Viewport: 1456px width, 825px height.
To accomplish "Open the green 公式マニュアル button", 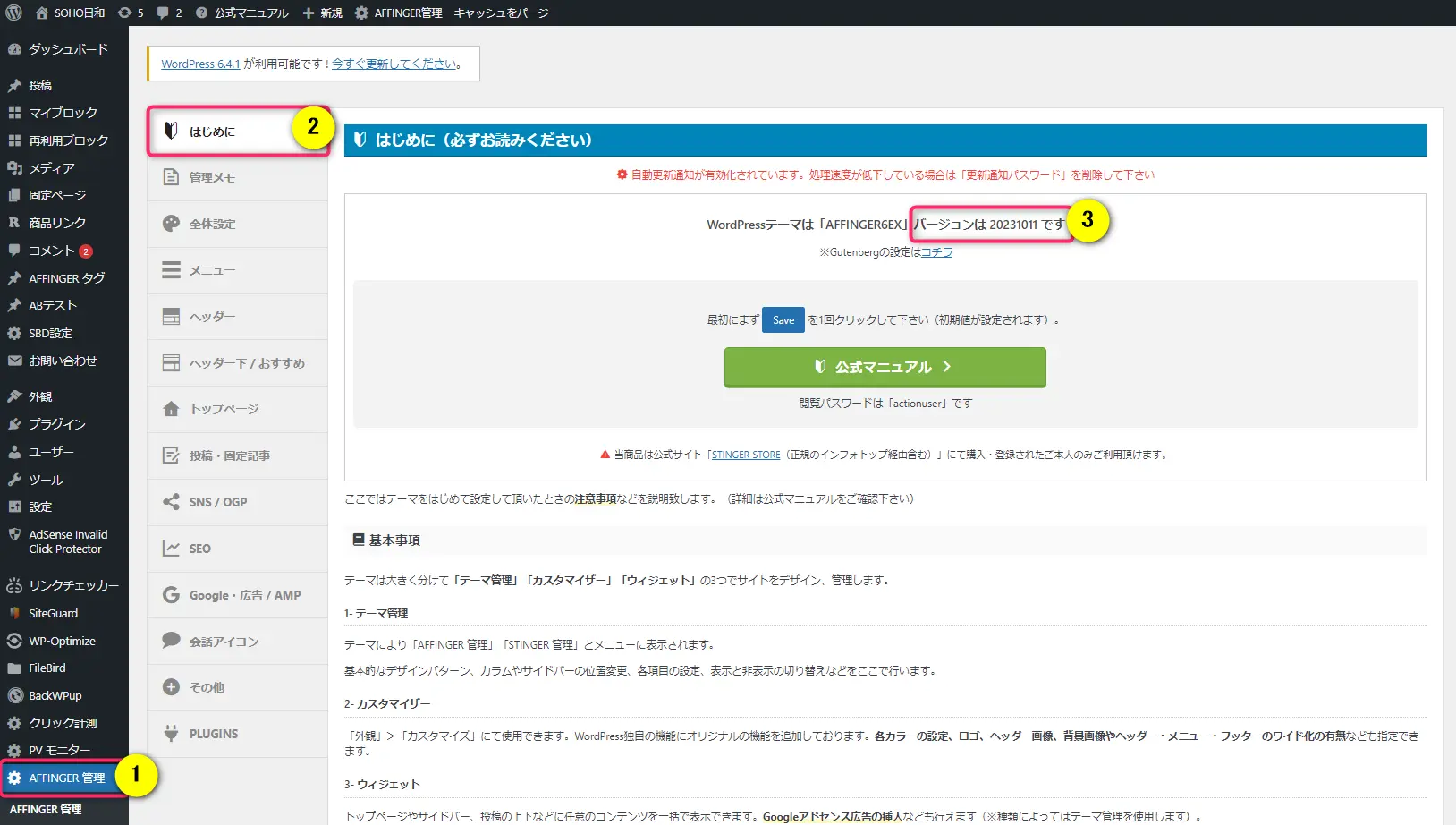I will tap(885, 367).
